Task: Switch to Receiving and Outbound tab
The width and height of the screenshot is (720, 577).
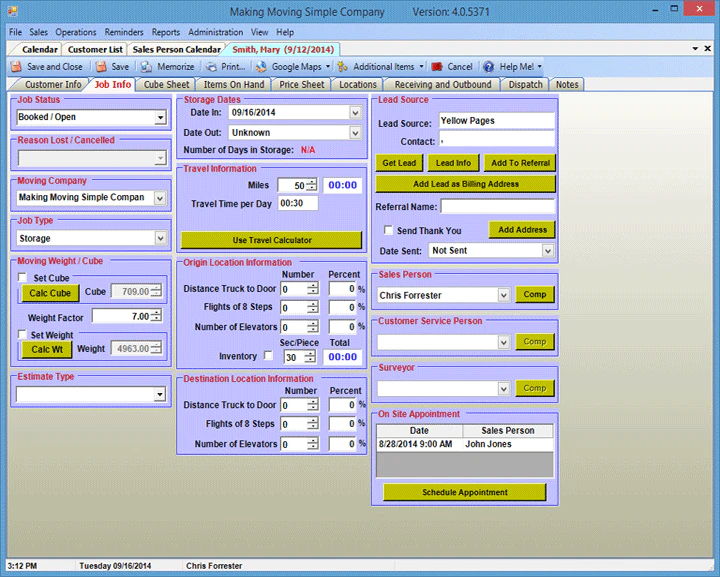Action: pos(443,84)
